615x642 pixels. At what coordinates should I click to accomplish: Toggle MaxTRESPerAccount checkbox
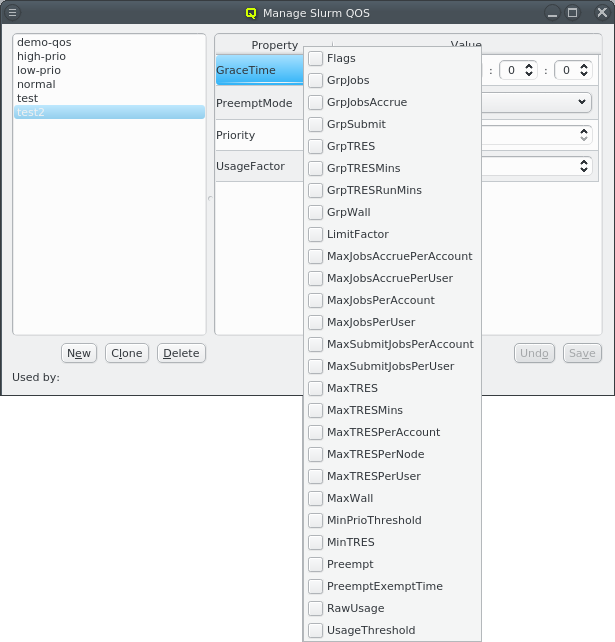[x=315, y=432]
